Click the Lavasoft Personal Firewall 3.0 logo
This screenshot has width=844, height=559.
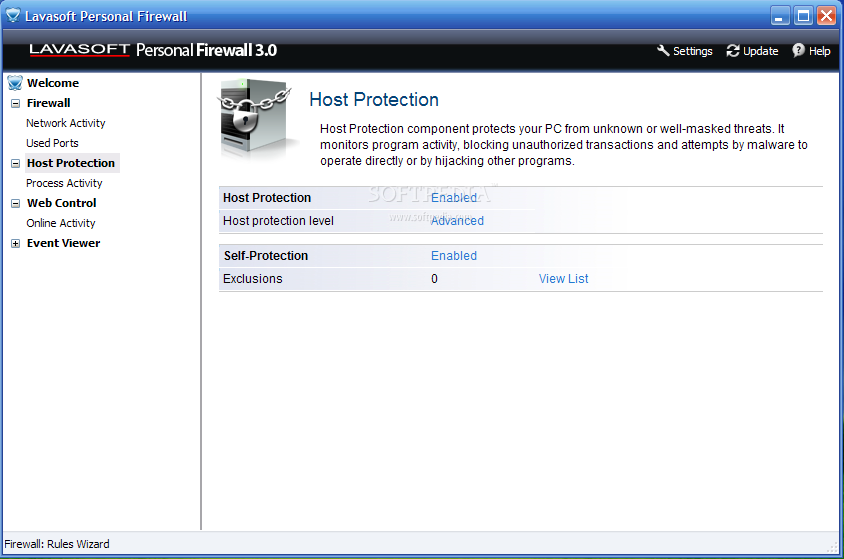(153, 50)
